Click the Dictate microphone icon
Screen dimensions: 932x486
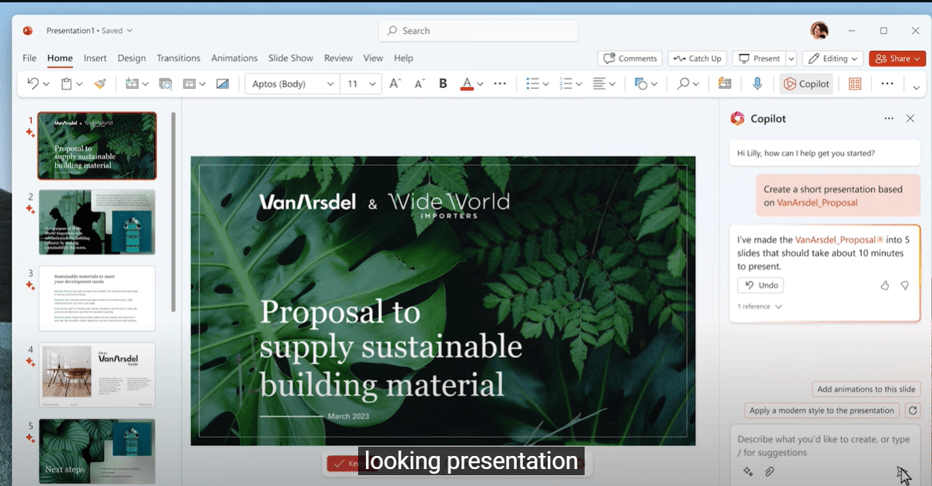(x=757, y=84)
